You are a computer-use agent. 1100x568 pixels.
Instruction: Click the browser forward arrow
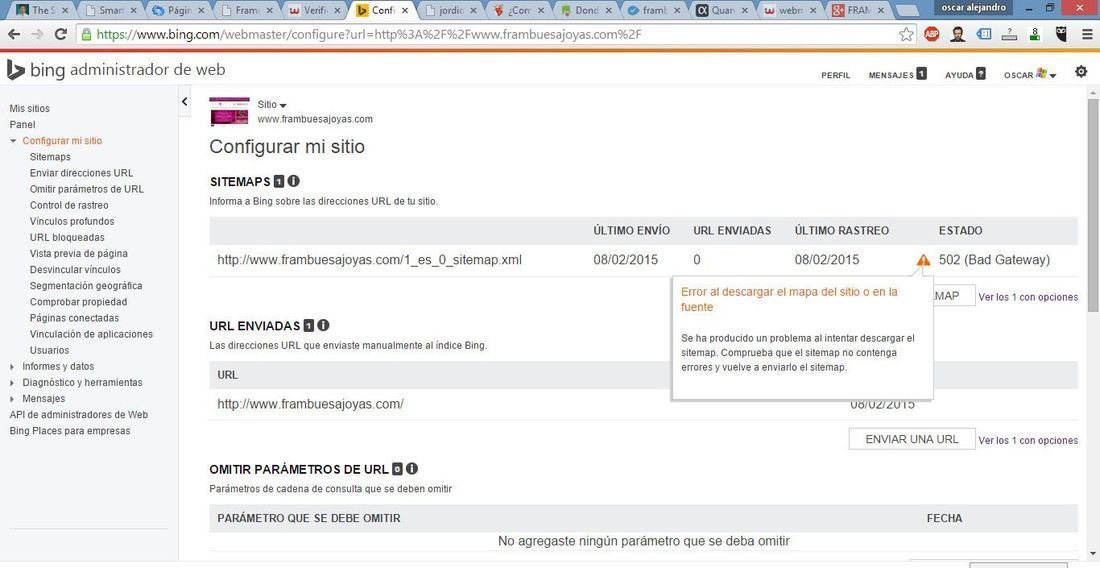(36, 34)
